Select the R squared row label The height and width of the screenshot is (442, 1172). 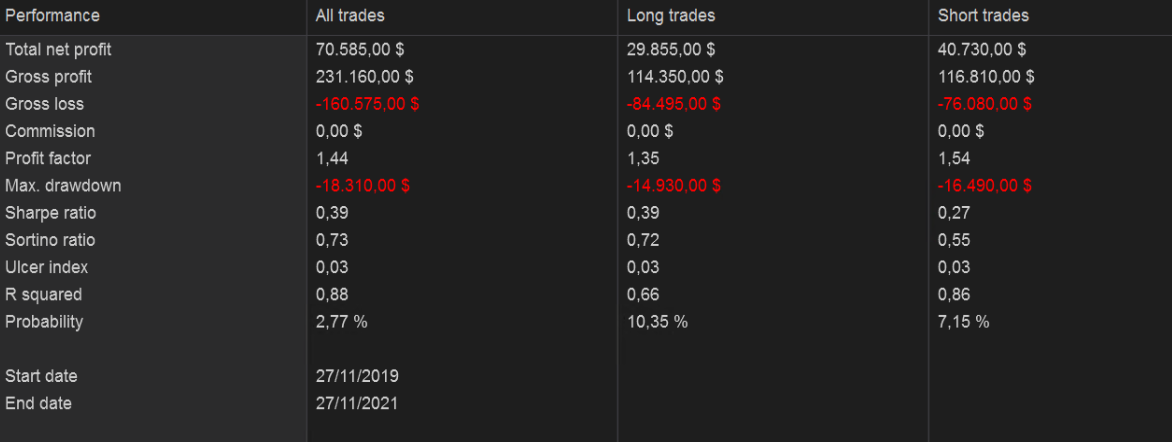point(44,295)
